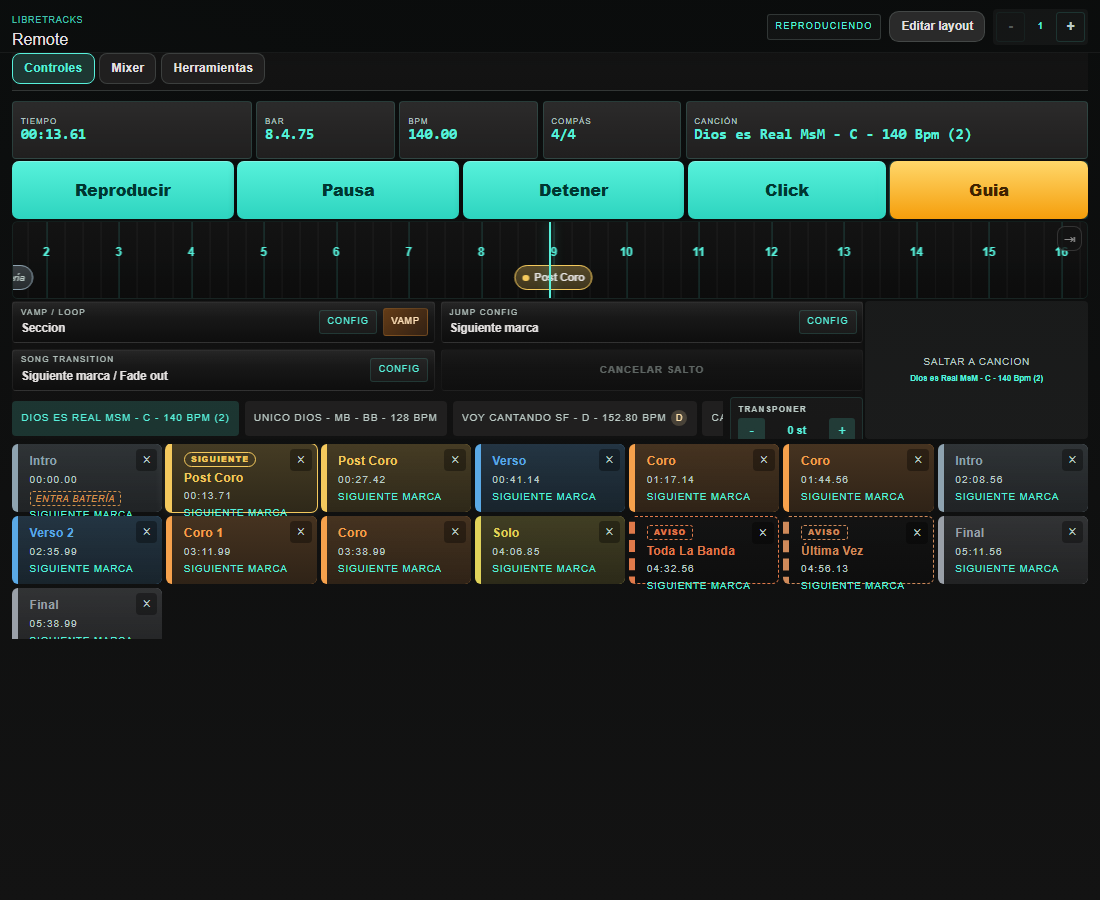The height and width of the screenshot is (900, 1100).
Task: Jump to Verso marker at 00:41.14
Action: pyautogui.click(x=550, y=478)
